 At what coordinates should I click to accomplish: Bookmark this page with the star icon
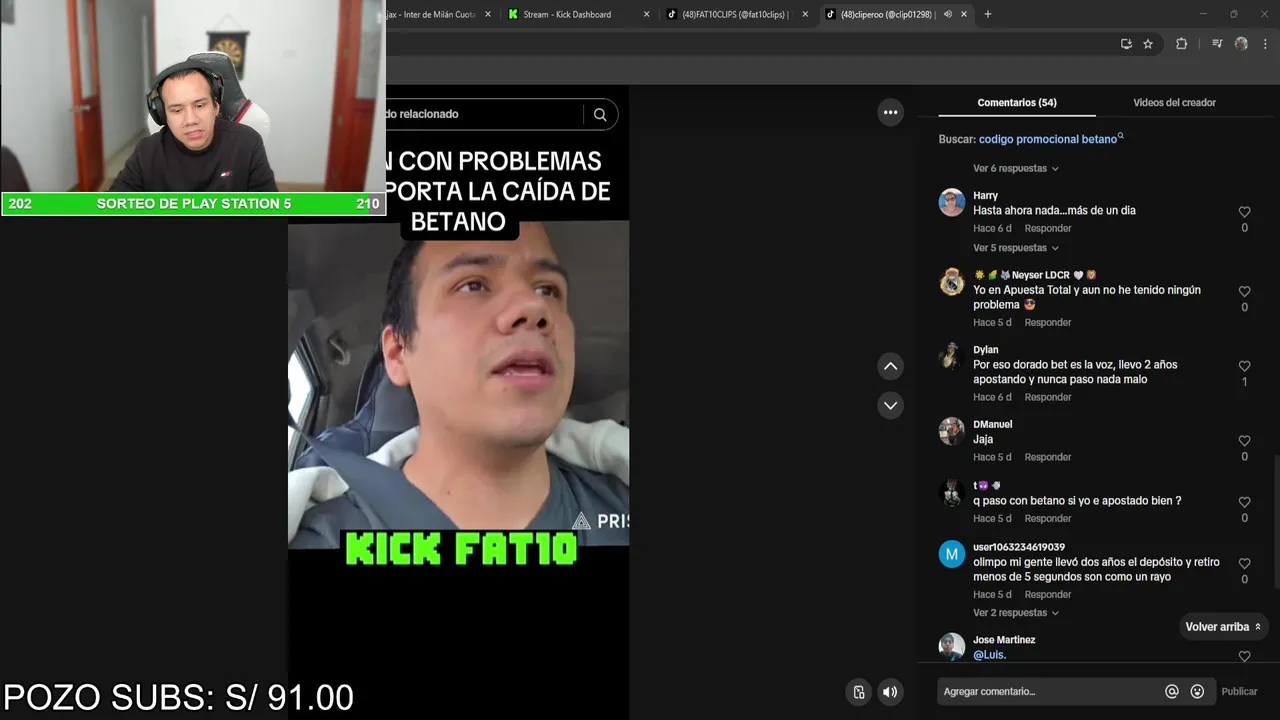(1148, 44)
